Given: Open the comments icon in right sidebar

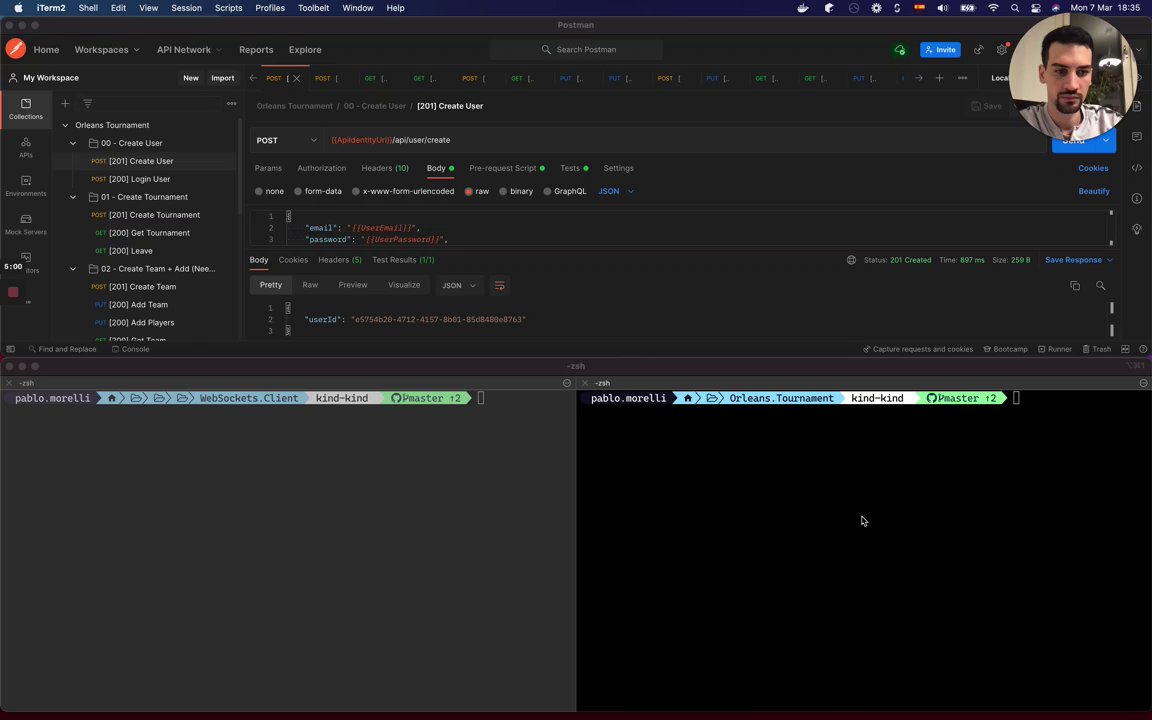Looking at the screenshot, I should point(1137,137).
